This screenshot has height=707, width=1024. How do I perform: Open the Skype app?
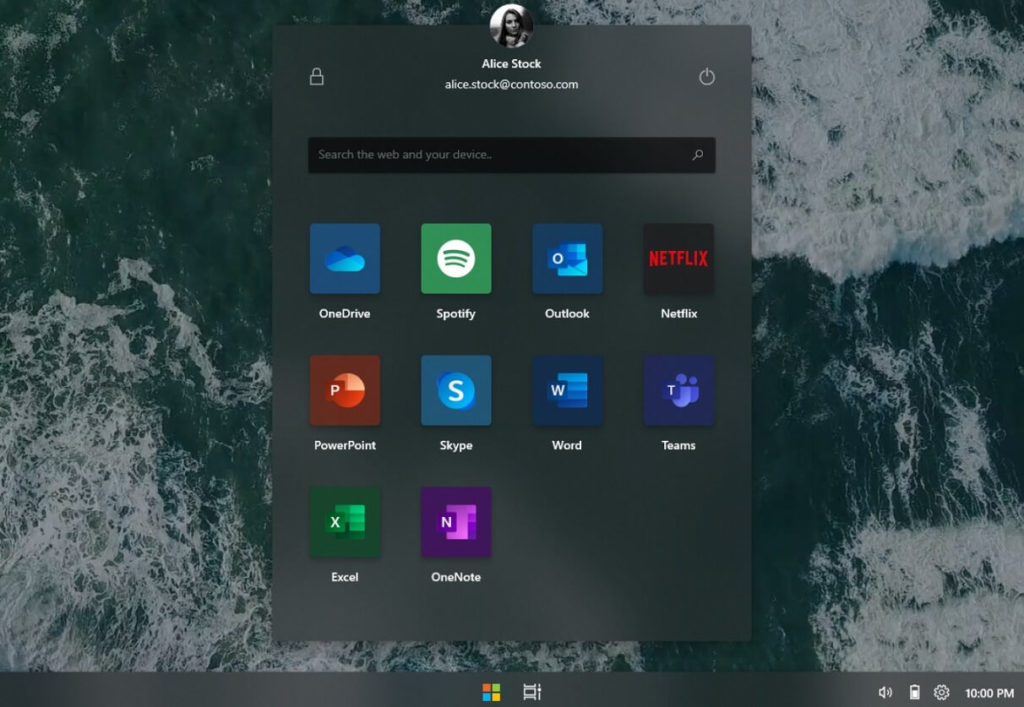click(455, 390)
